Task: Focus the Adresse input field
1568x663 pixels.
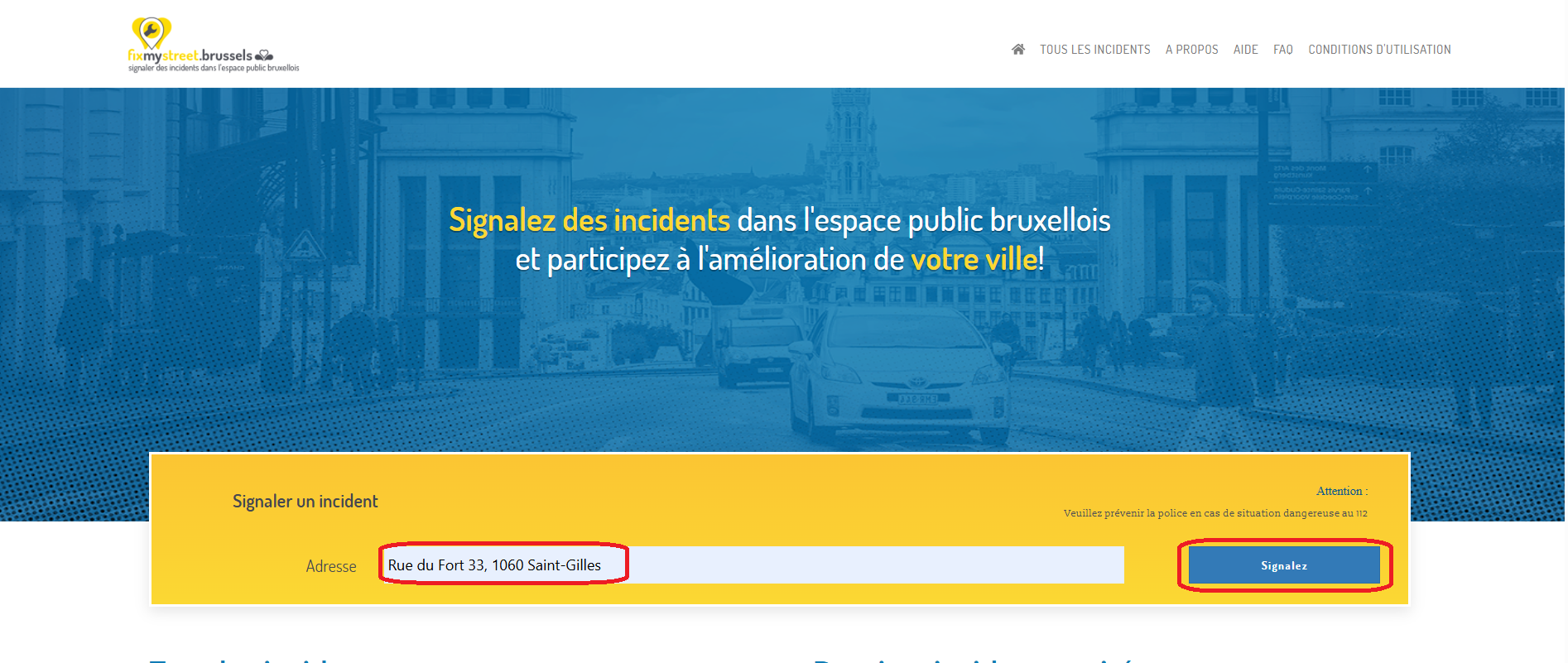Action: tap(753, 565)
